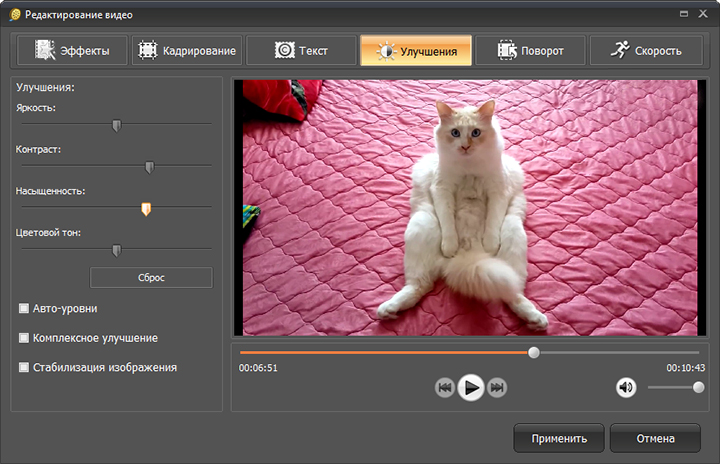Jump to previous frame with rewind icon

[445, 388]
